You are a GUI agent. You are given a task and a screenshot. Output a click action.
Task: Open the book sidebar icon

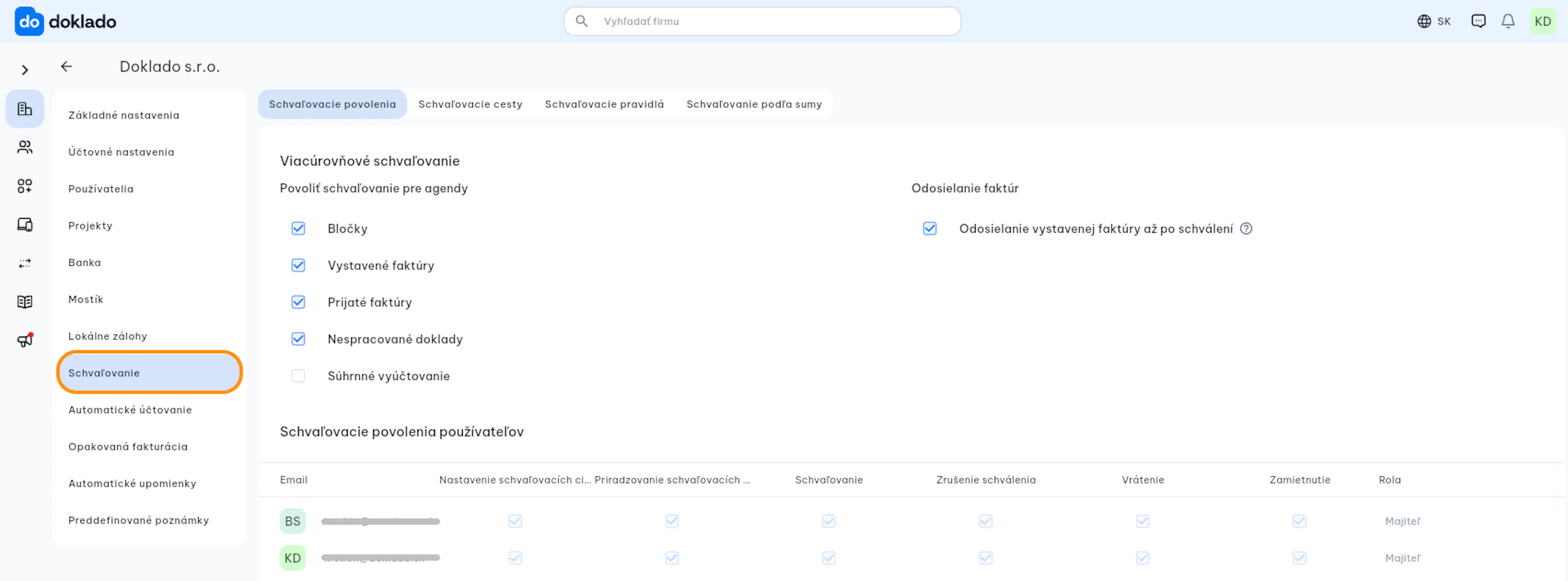[25, 302]
